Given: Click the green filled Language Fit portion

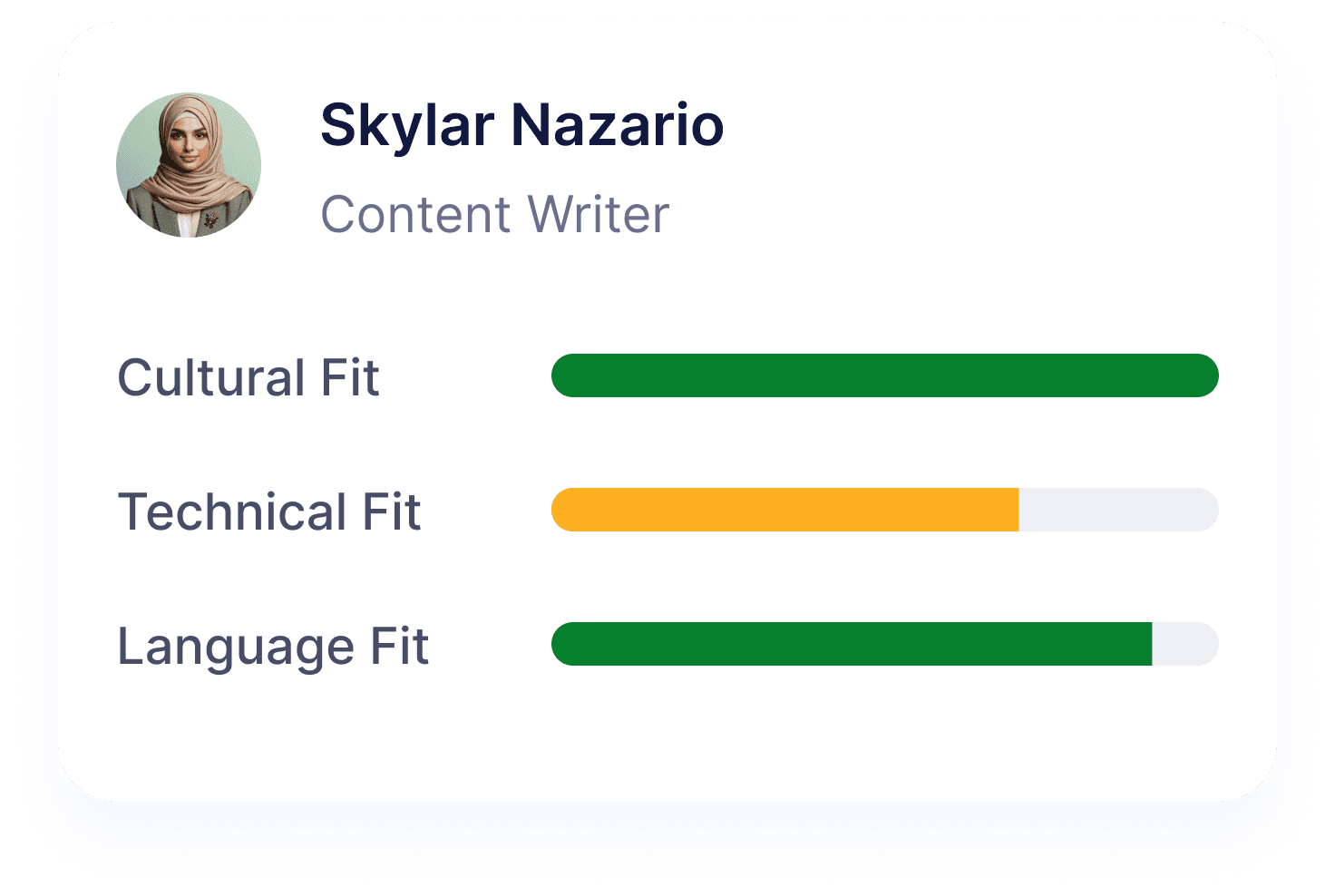Looking at the screenshot, I should (x=852, y=644).
